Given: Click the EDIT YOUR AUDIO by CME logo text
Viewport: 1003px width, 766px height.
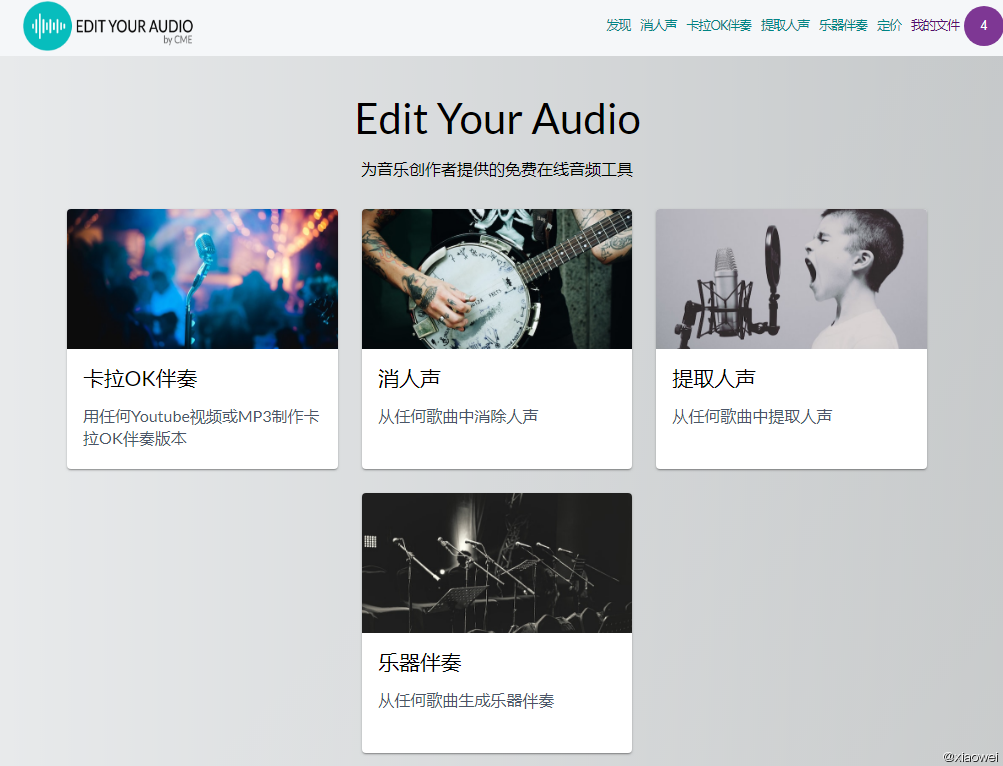Looking at the screenshot, I should [134, 30].
